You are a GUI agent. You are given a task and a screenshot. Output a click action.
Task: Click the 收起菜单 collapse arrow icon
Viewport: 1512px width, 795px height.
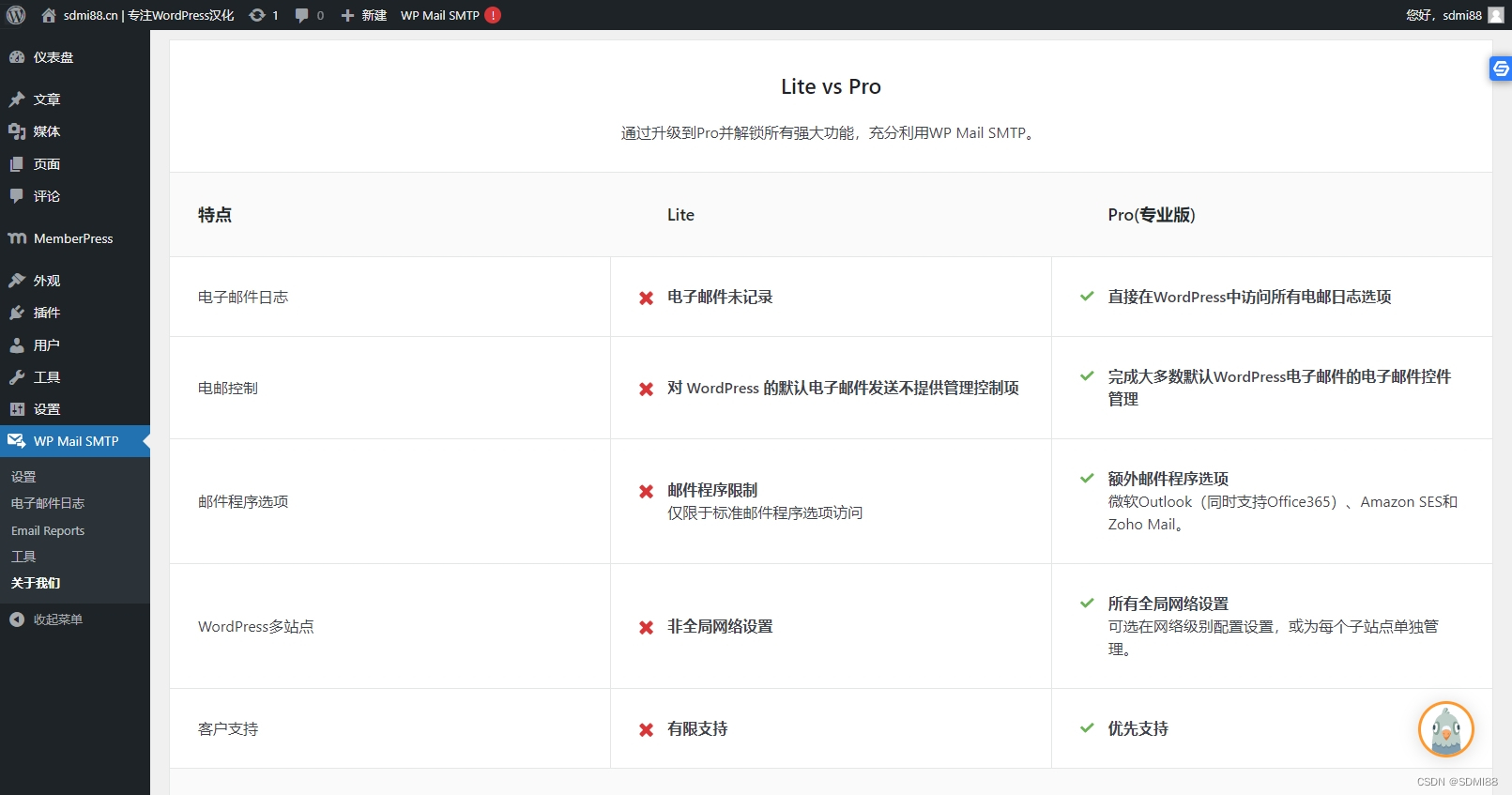pos(17,619)
